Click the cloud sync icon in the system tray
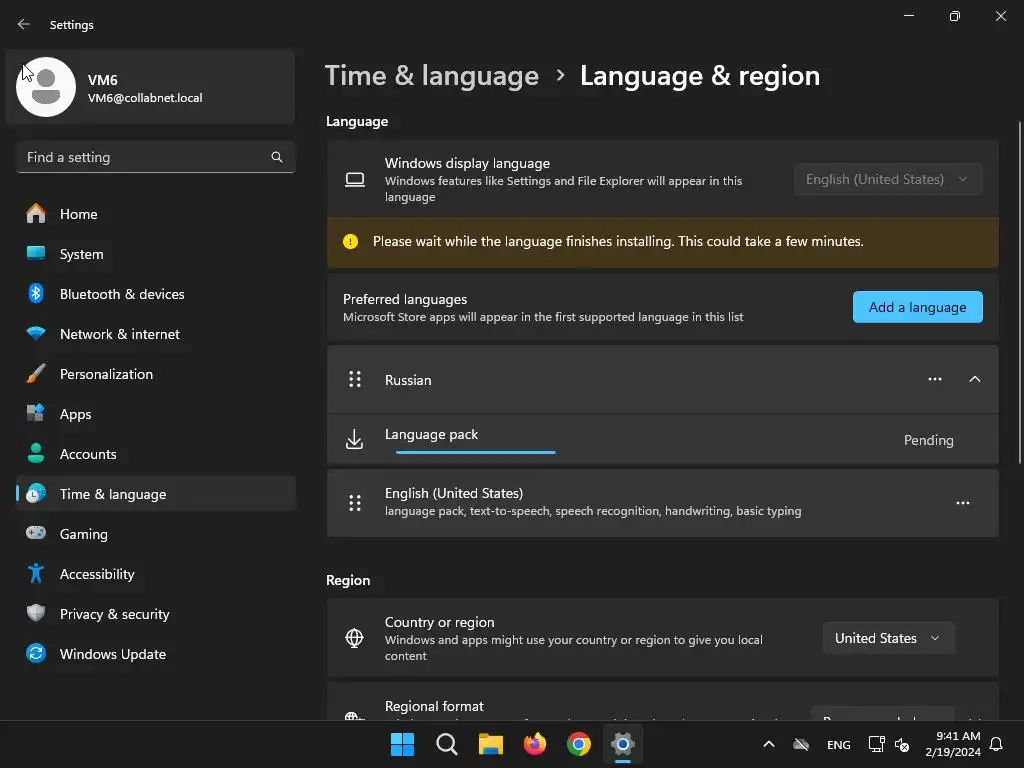Viewport: 1024px width, 768px height. (x=801, y=744)
